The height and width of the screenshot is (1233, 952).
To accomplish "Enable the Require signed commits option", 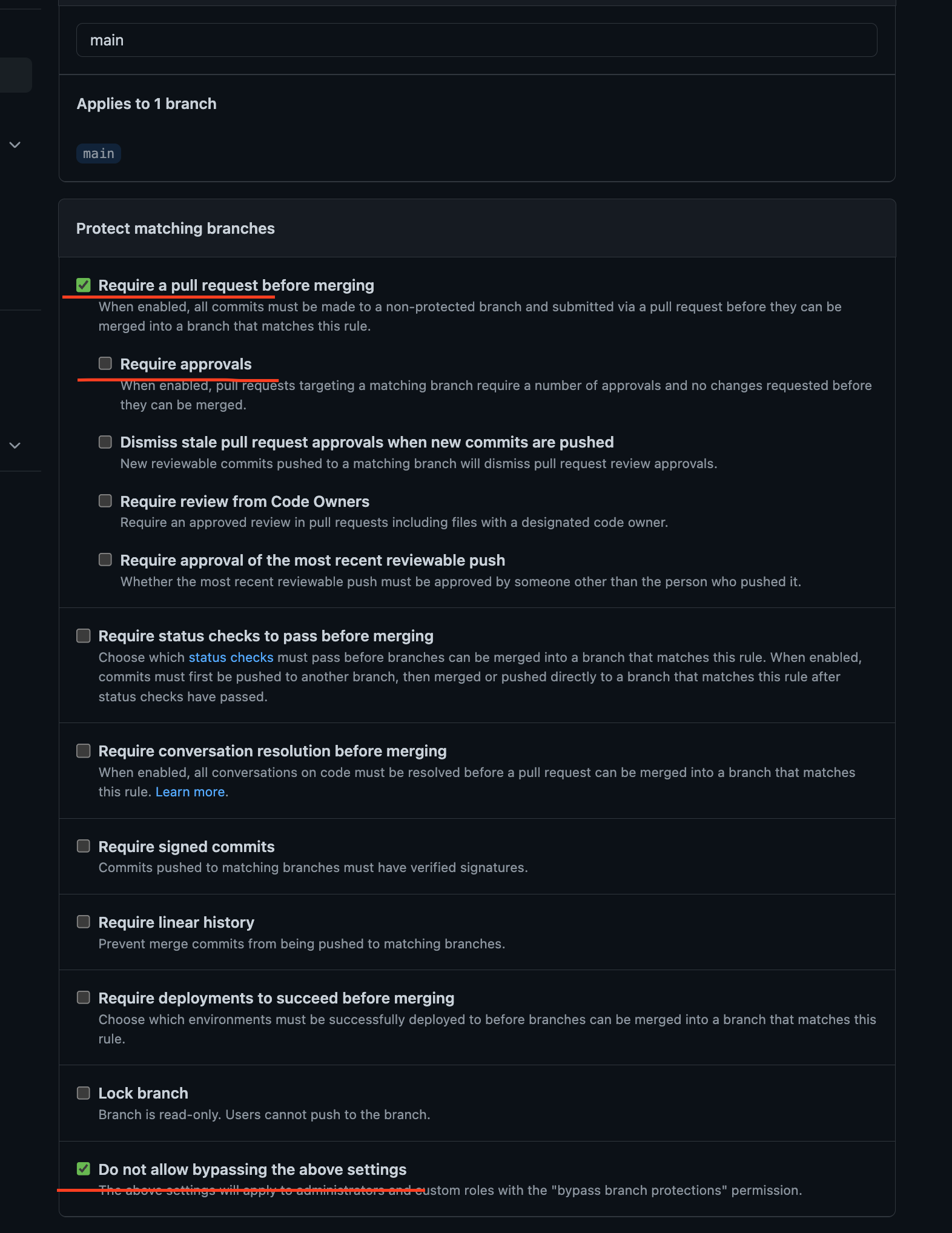I will pos(84,846).
